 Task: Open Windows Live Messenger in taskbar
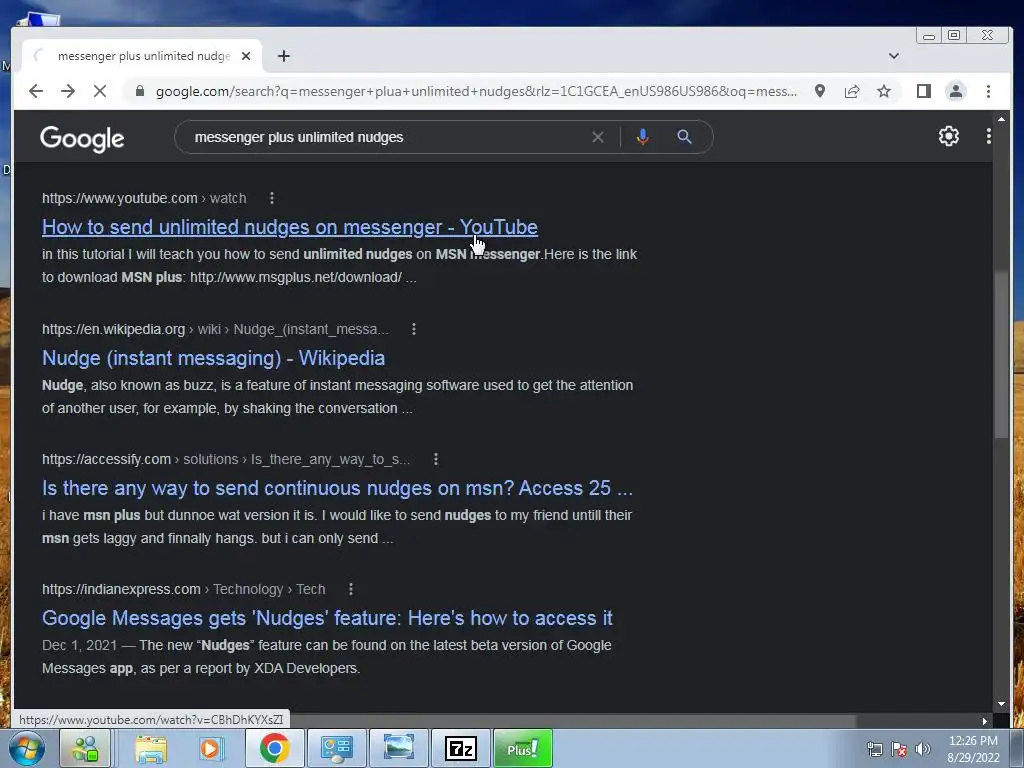85,748
